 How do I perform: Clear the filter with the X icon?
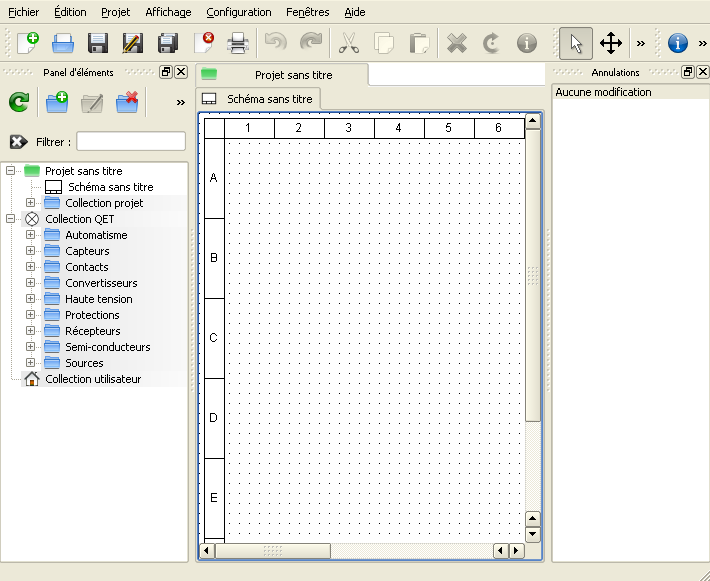pos(18,142)
